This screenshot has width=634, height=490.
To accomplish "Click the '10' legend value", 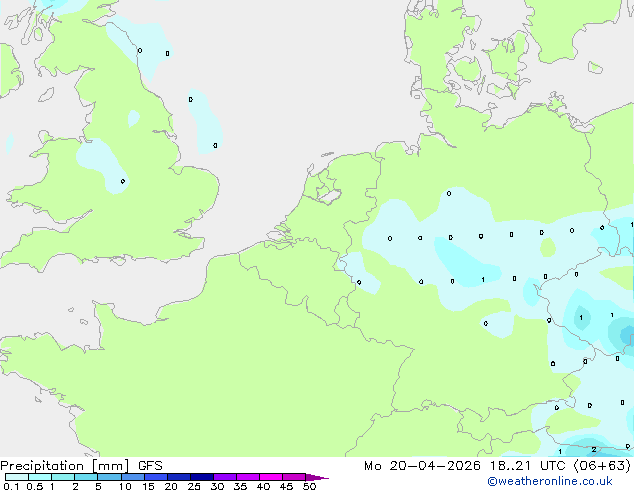I will pos(125,486).
